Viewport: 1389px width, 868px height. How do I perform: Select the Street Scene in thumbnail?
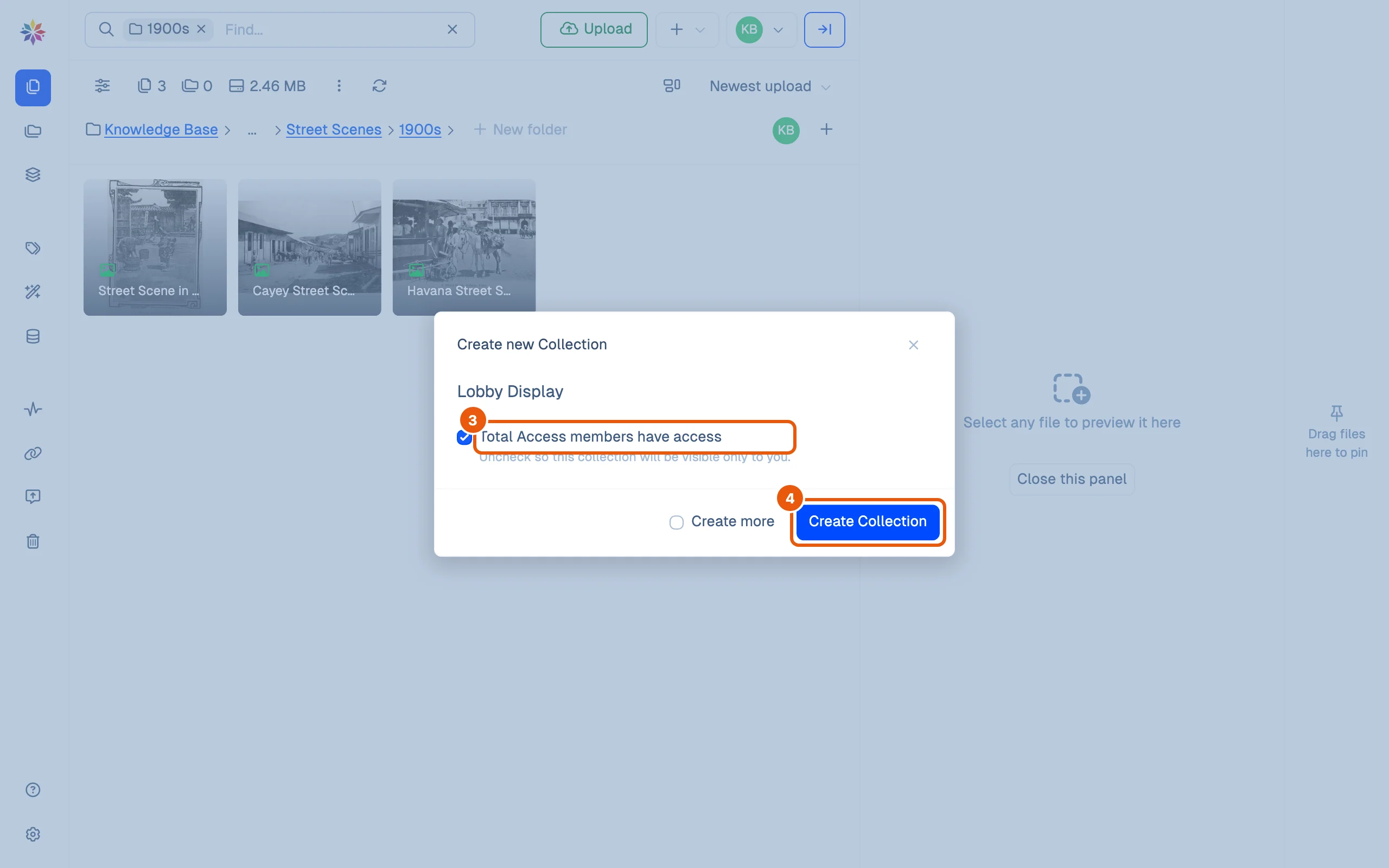155,247
